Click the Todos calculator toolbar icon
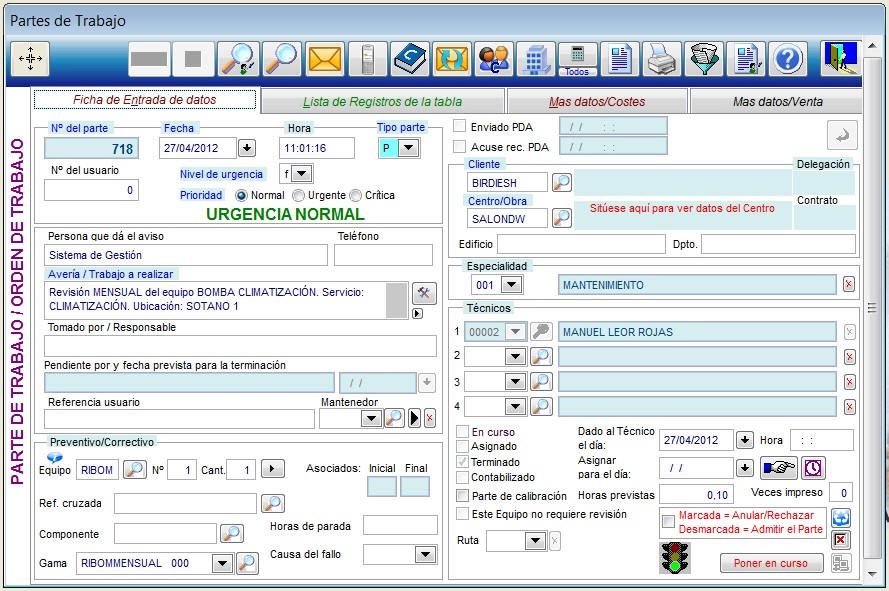The image size is (889, 591). (577, 58)
